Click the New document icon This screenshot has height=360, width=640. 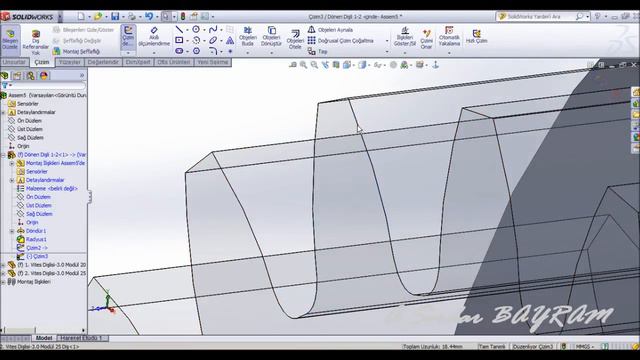(81, 16)
